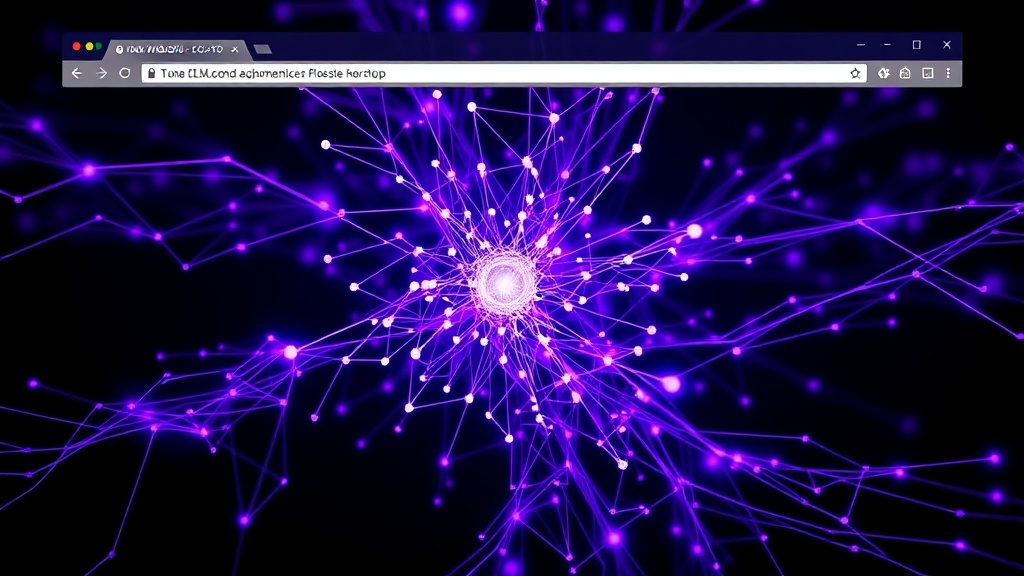This screenshot has width=1024, height=576.
Task: Click the green traffic-light button
Action: [99, 46]
